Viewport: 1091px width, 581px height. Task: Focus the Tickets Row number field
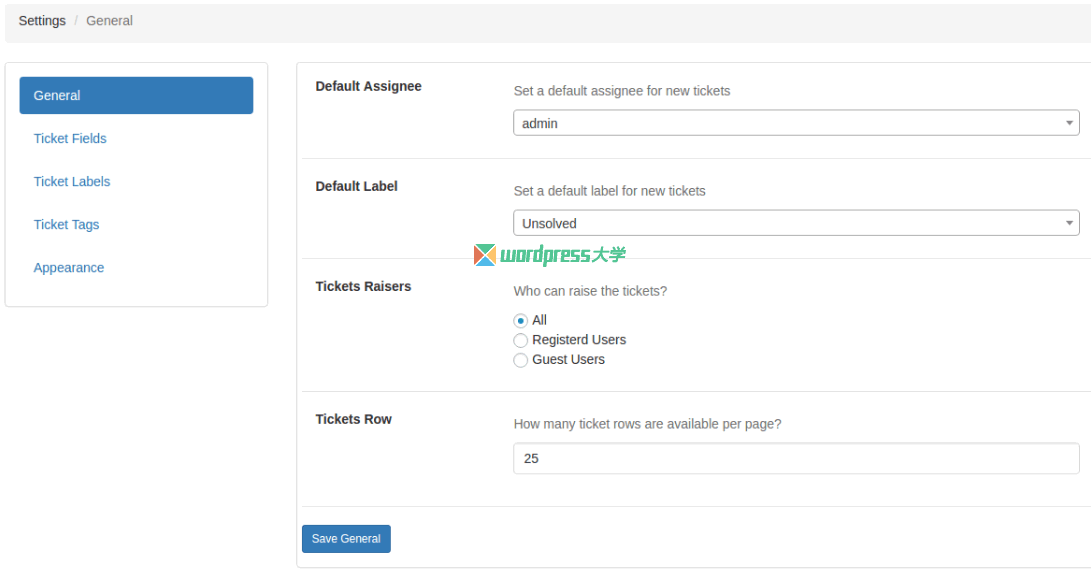pyautogui.click(x=796, y=458)
